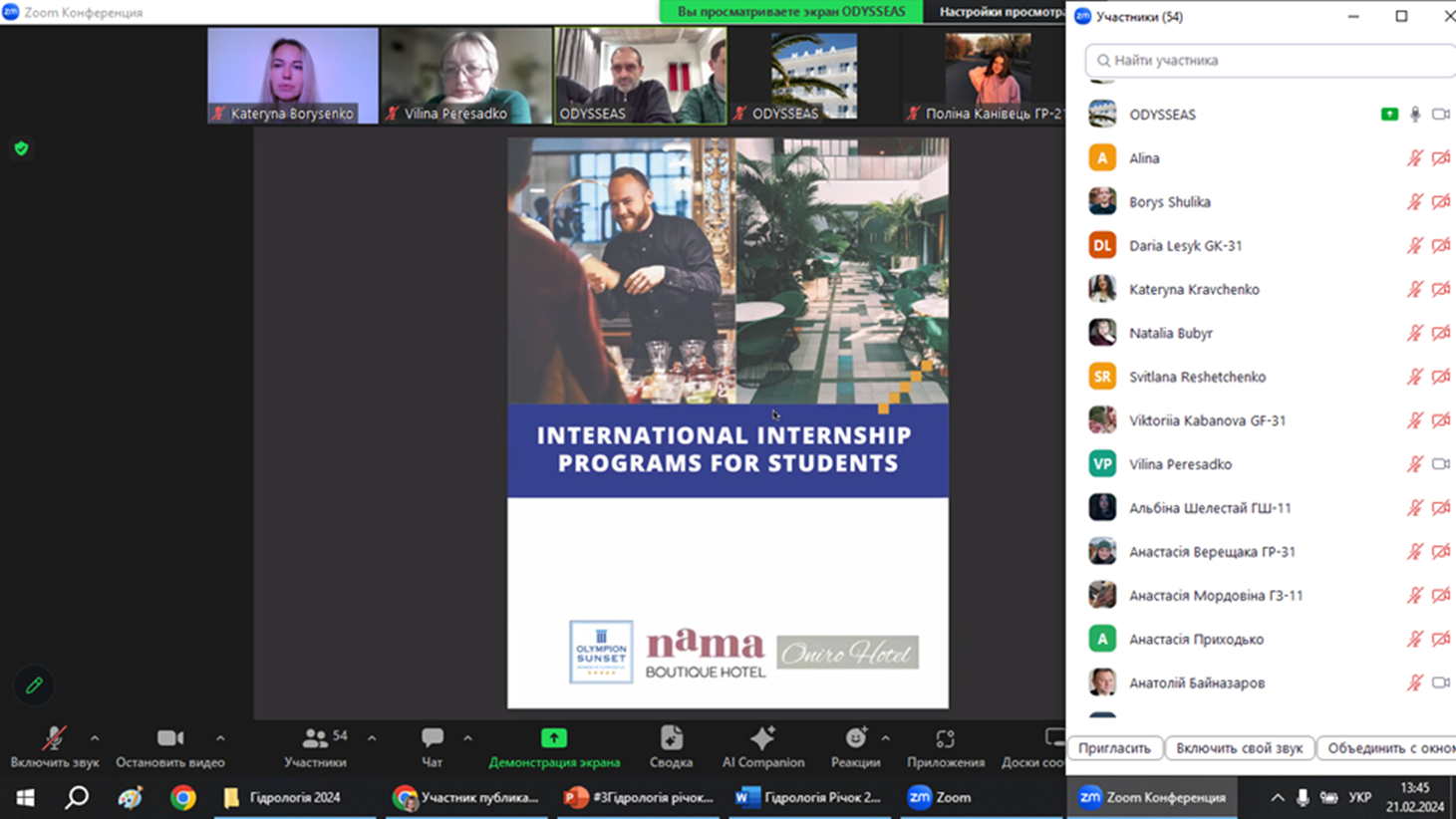Click the green Share Screen icon
Screen dimensions: 1456x819
[554, 738]
